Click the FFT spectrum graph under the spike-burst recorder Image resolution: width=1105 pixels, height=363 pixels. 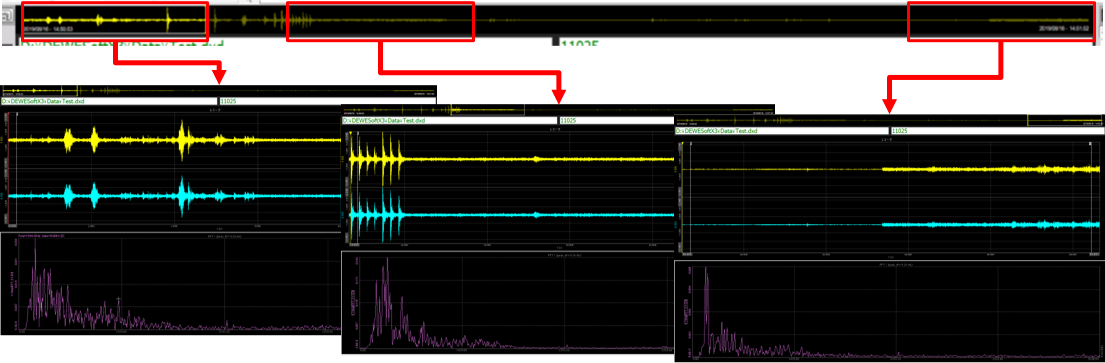click(x=507, y=302)
